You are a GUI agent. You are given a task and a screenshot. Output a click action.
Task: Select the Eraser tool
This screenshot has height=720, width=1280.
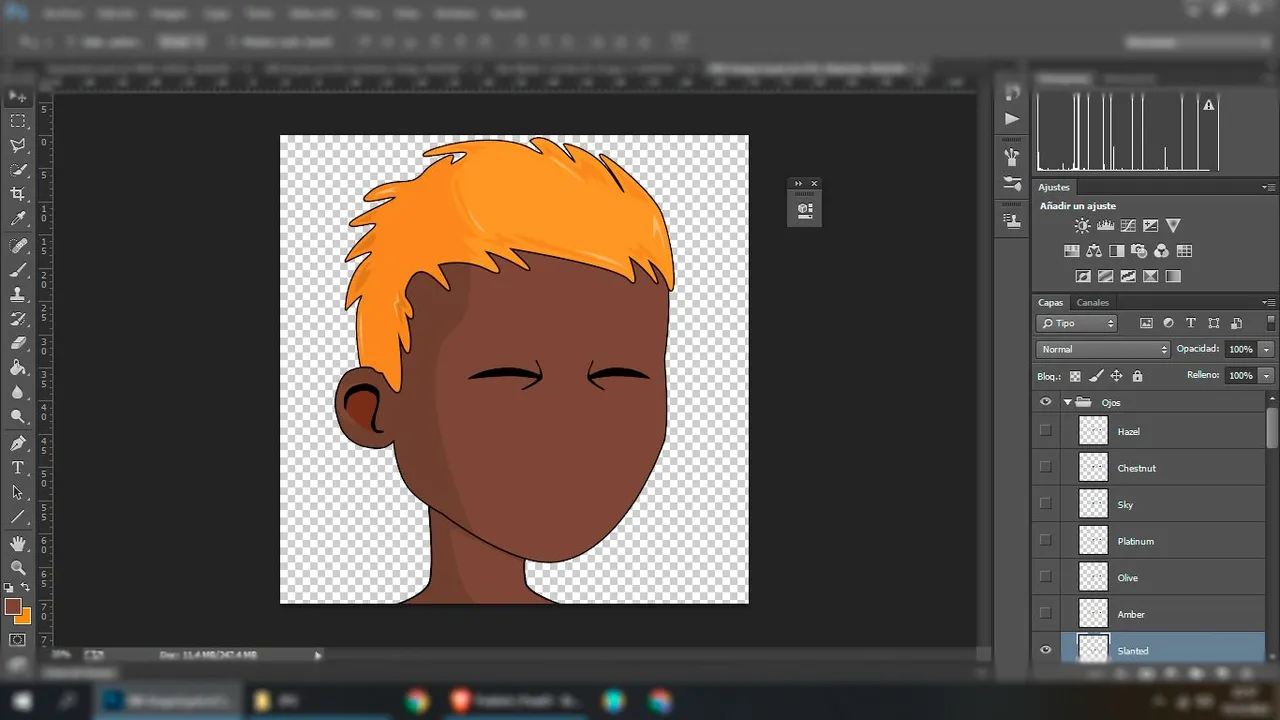[x=18, y=343]
